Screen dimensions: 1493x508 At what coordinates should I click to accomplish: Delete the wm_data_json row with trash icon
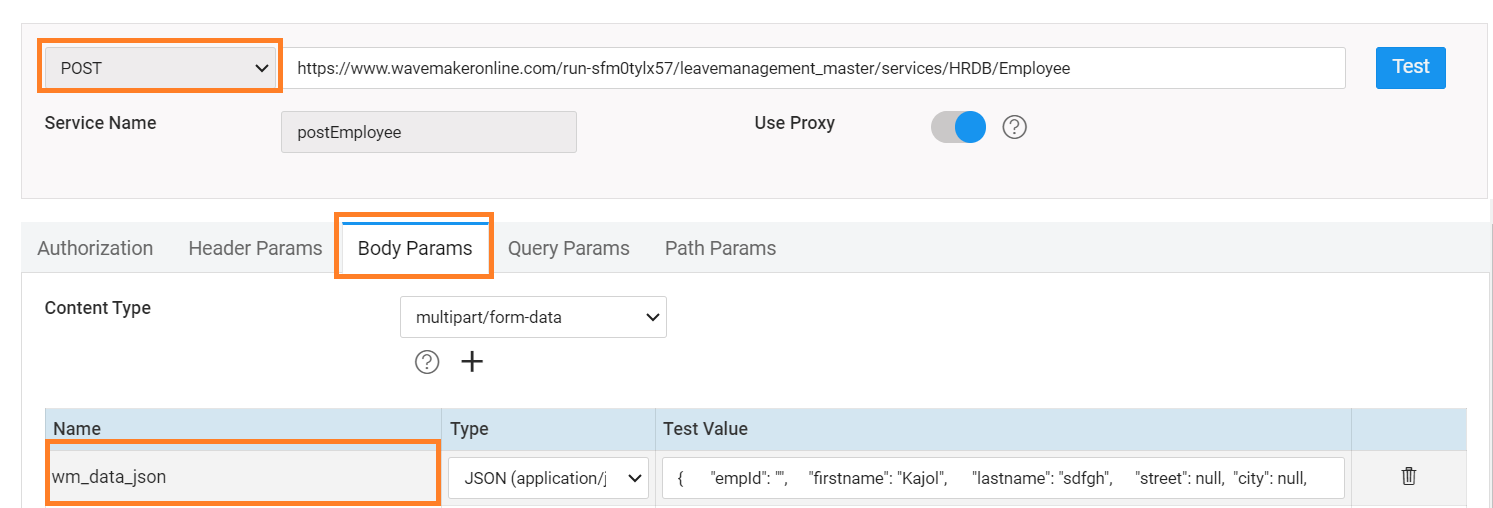click(1408, 476)
